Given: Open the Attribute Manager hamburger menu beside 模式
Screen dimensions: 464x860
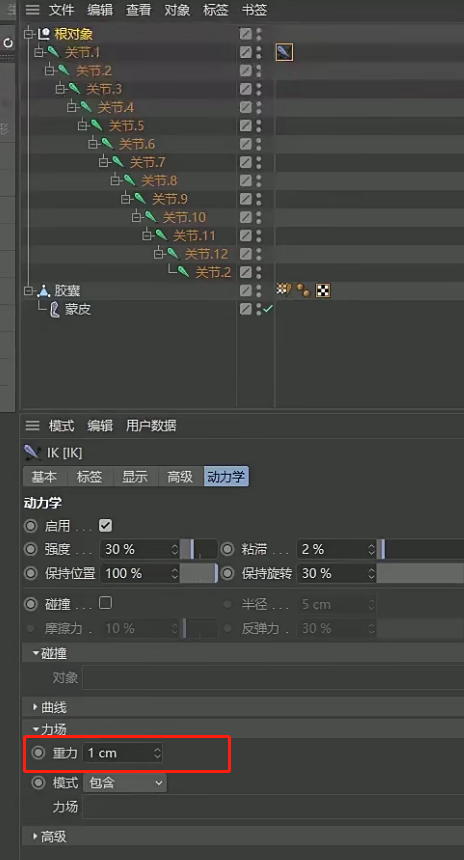Looking at the screenshot, I should click(33, 426).
